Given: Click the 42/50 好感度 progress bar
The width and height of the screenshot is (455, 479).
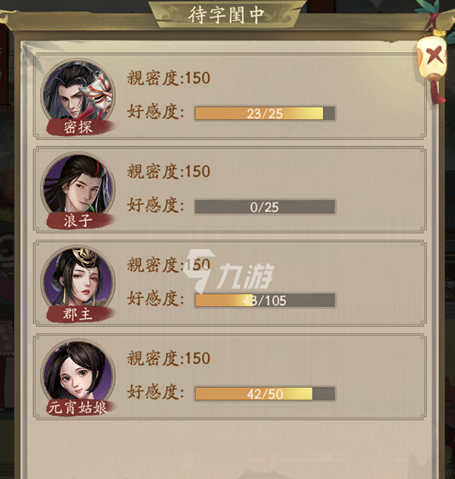Looking at the screenshot, I should click(265, 394).
